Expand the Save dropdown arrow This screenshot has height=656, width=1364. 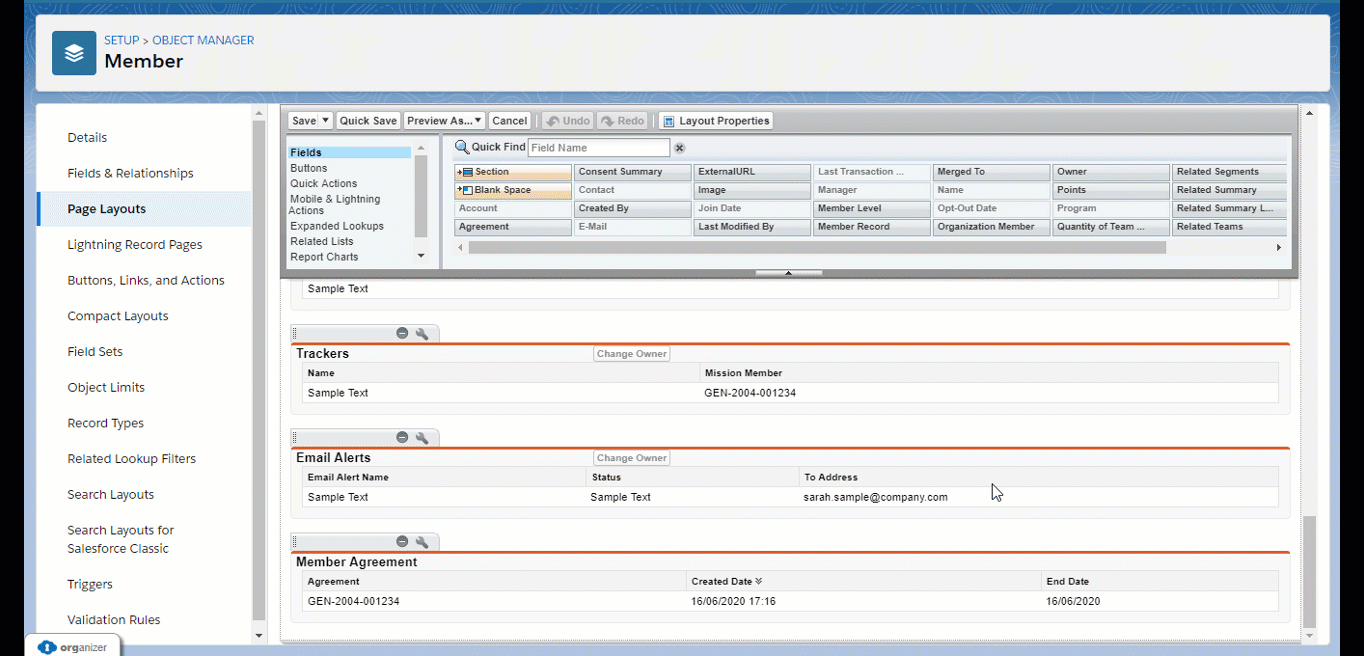click(325, 121)
